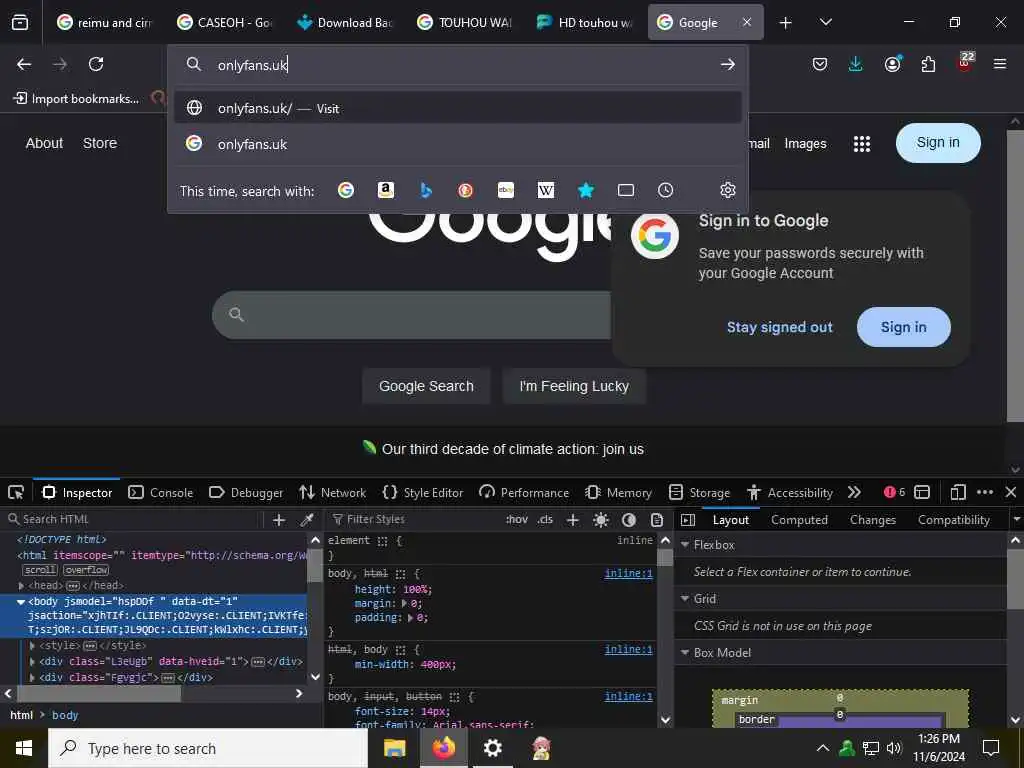Viewport: 1024px width, 768px height.
Task: Create a new node with the plus icon
Action: pos(279,520)
